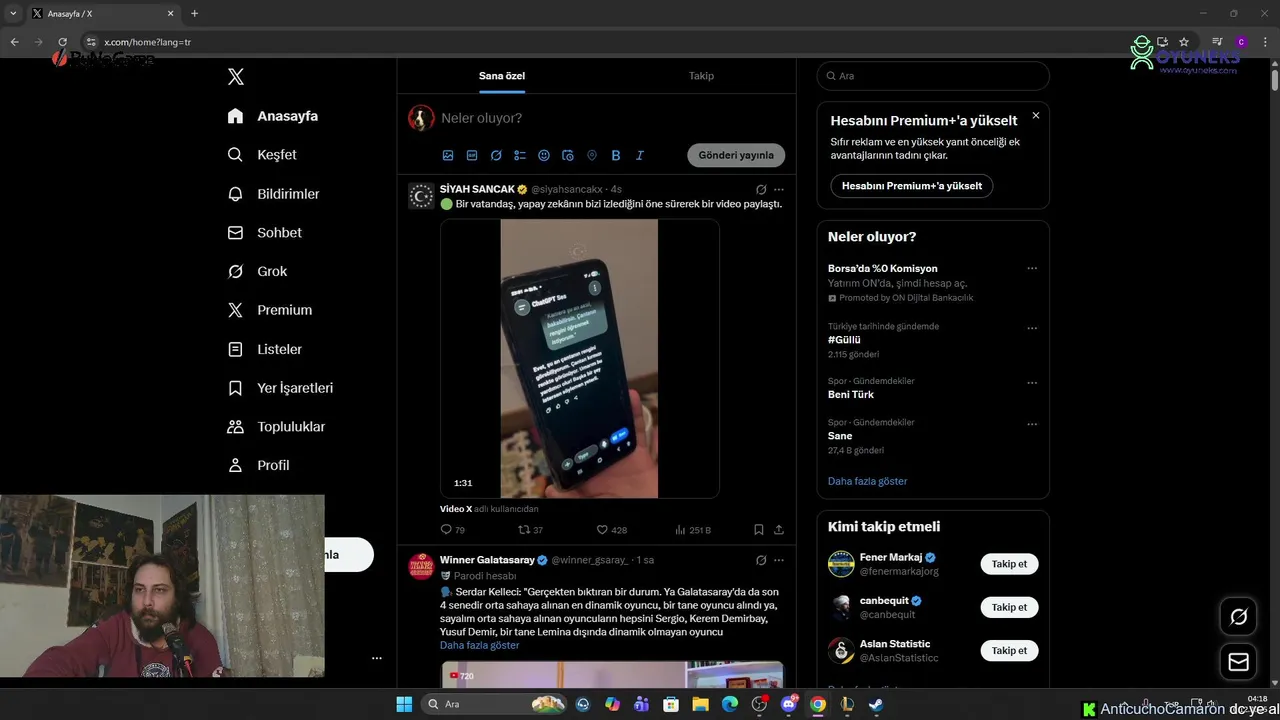Switch to the Takip tab
Viewport: 1280px width, 720px height.
701,76
